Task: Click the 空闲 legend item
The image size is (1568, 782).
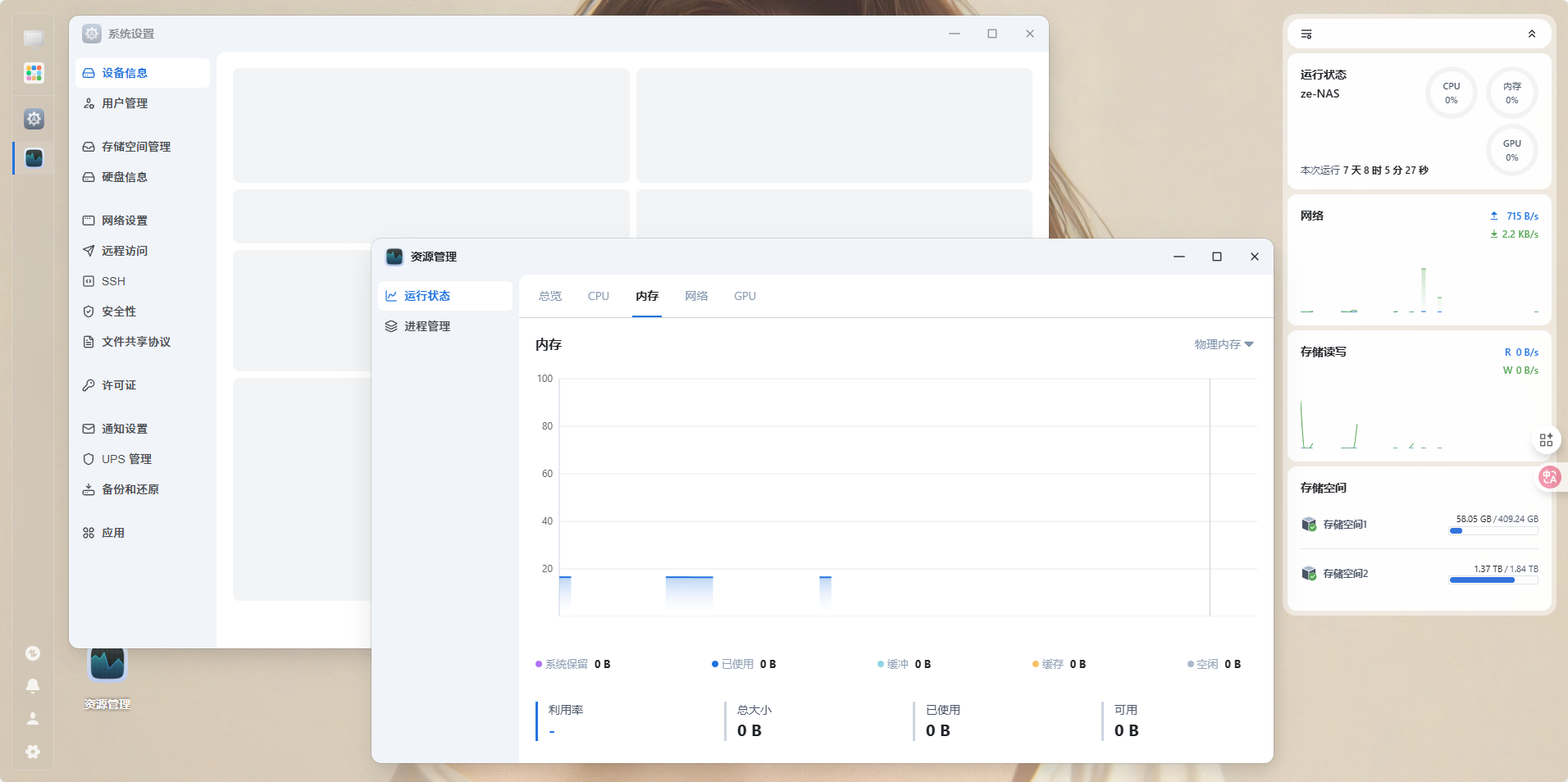Action: coord(1215,664)
